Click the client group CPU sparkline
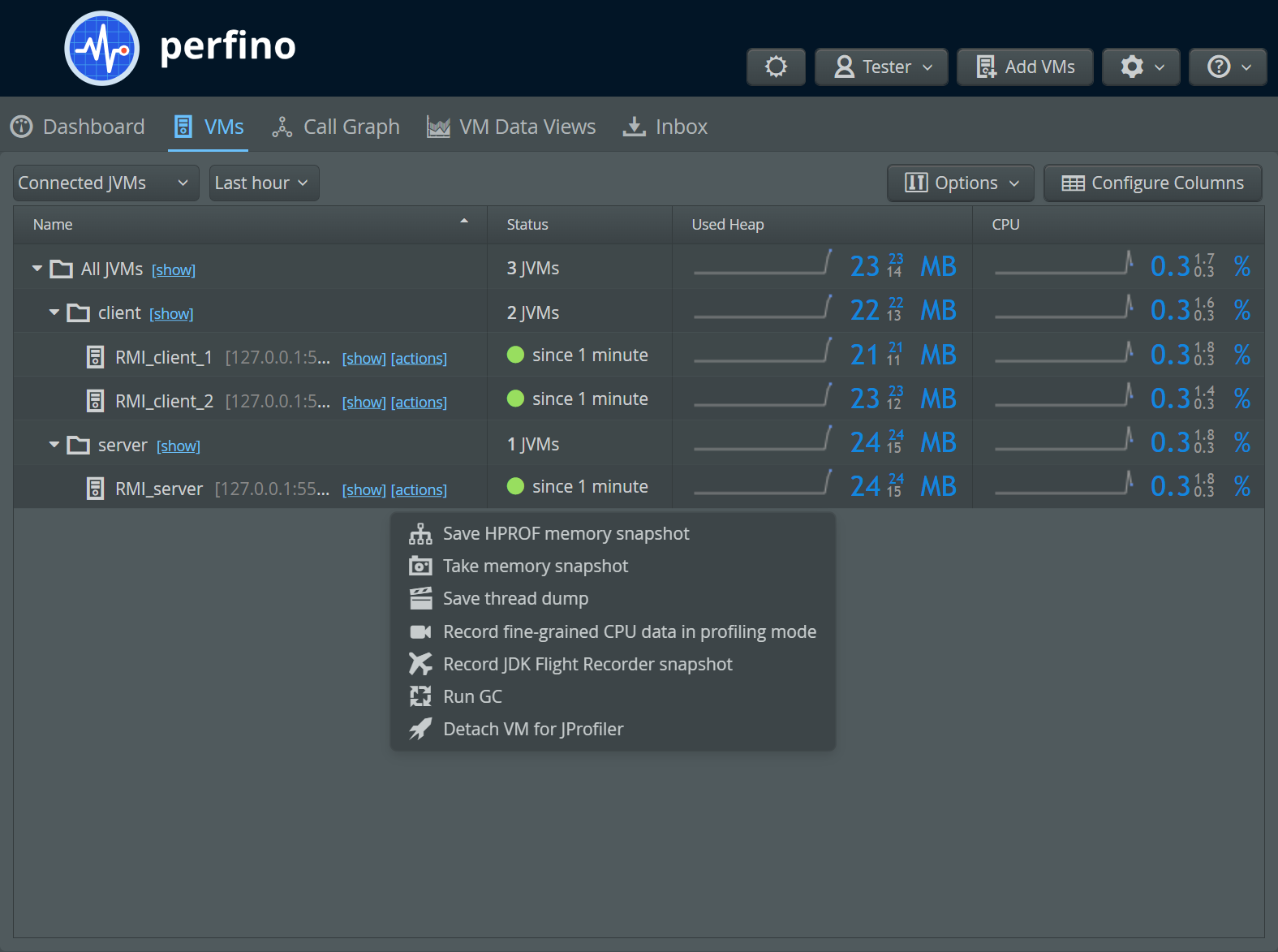Image resolution: width=1278 pixels, height=952 pixels. [1064, 306]
